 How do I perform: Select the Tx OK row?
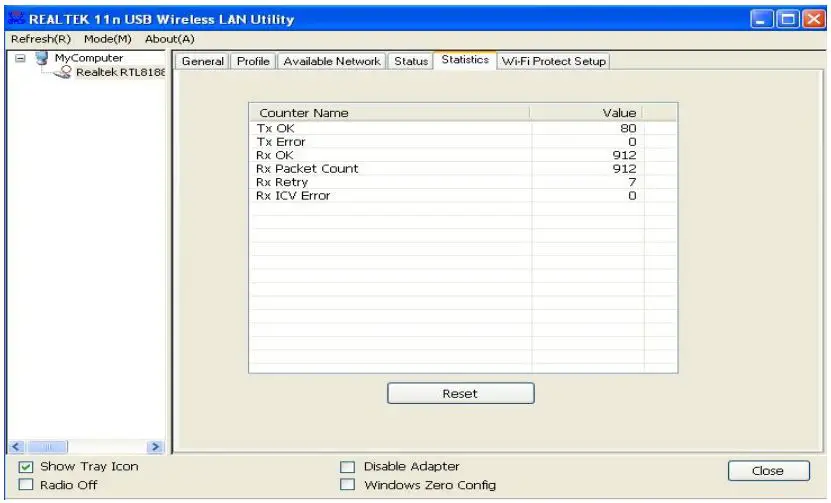coord(463,128)
